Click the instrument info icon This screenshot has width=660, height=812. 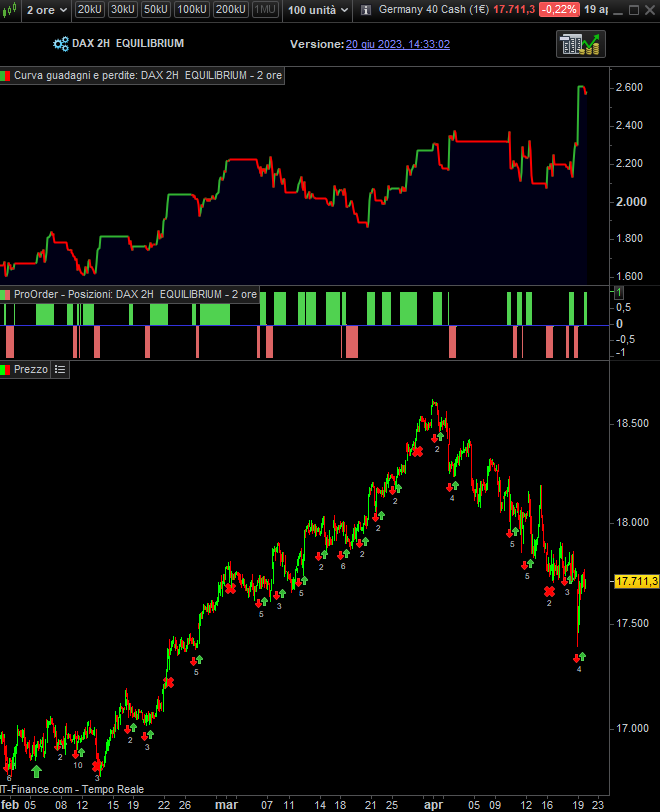click(x=366, y=10)
